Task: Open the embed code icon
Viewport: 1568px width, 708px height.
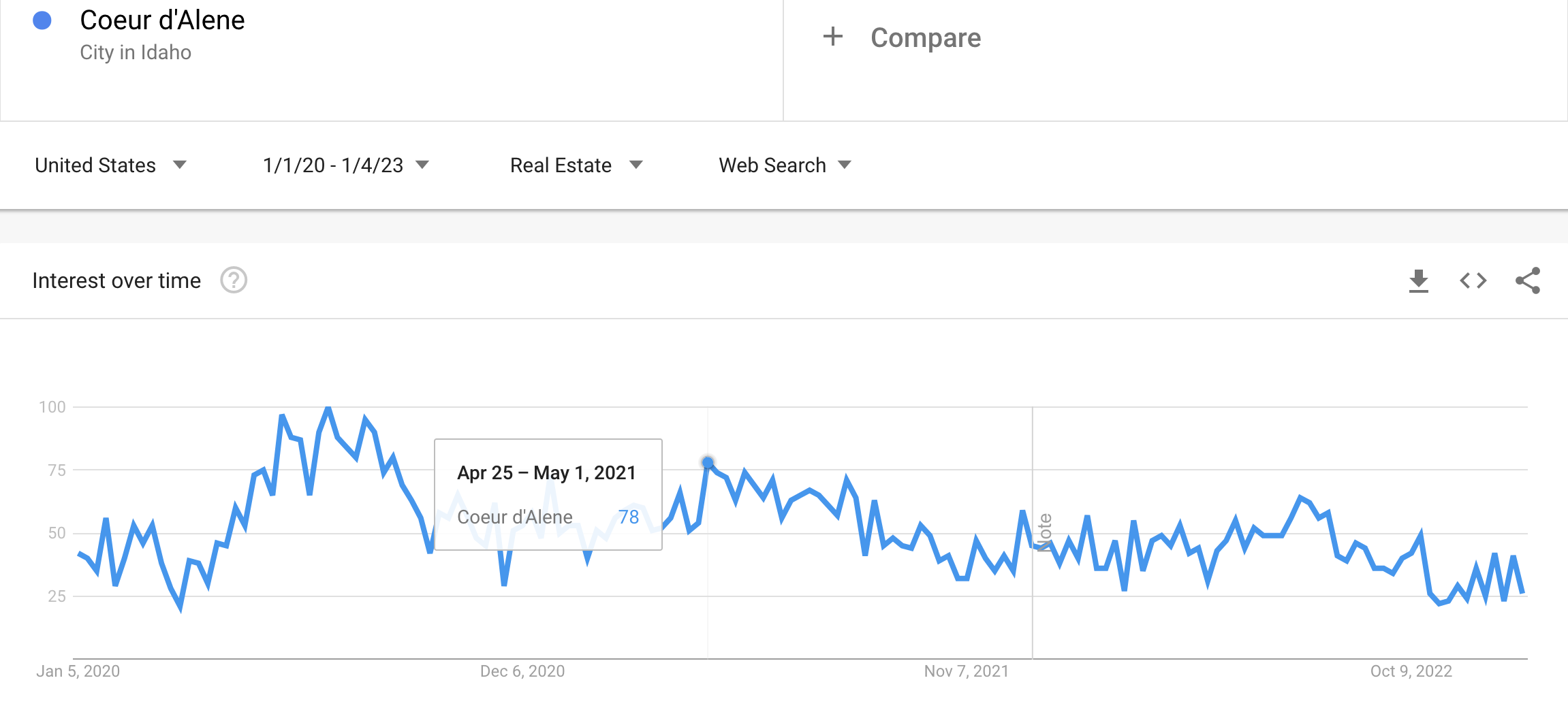Action: pyautogui.click(x=1473, y=280)
